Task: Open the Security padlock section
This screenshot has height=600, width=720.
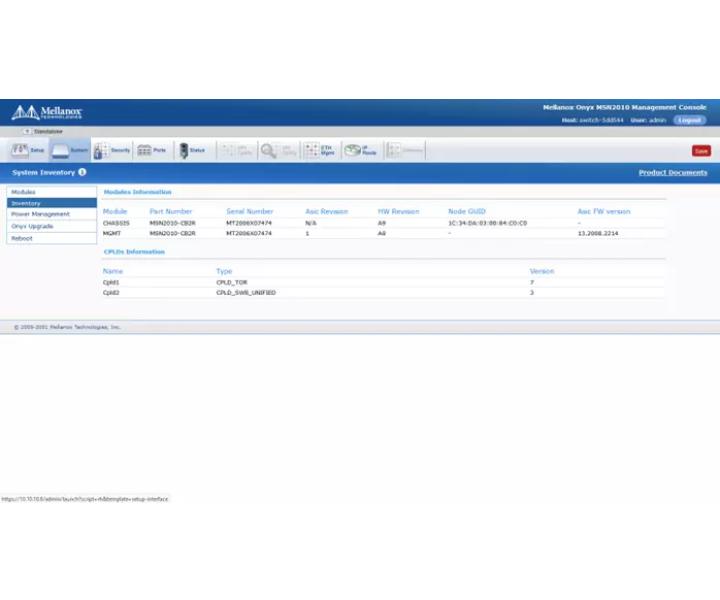Action: 112,150
